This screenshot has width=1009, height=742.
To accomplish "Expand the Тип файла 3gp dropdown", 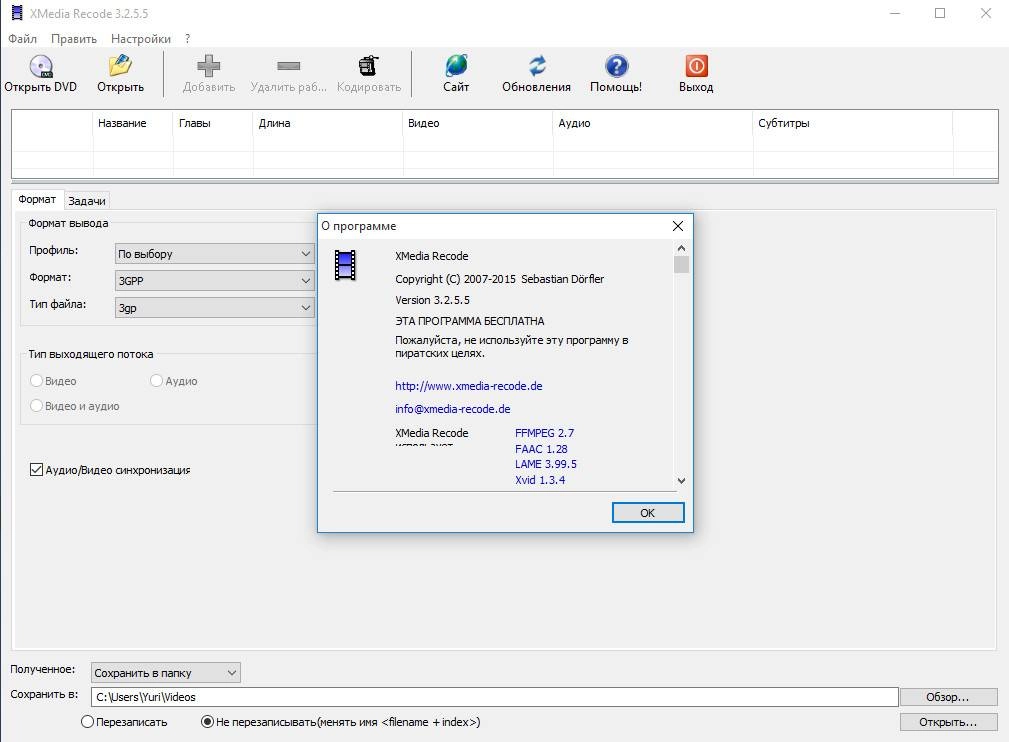I will 214,308.
